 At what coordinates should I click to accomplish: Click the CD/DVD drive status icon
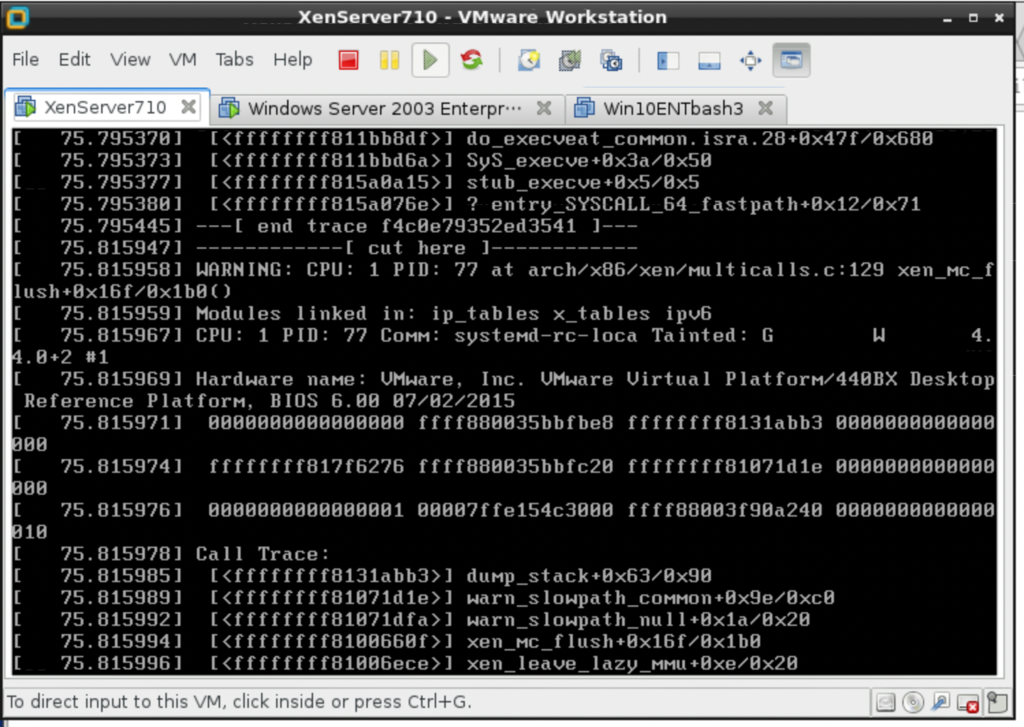point(913,703)
